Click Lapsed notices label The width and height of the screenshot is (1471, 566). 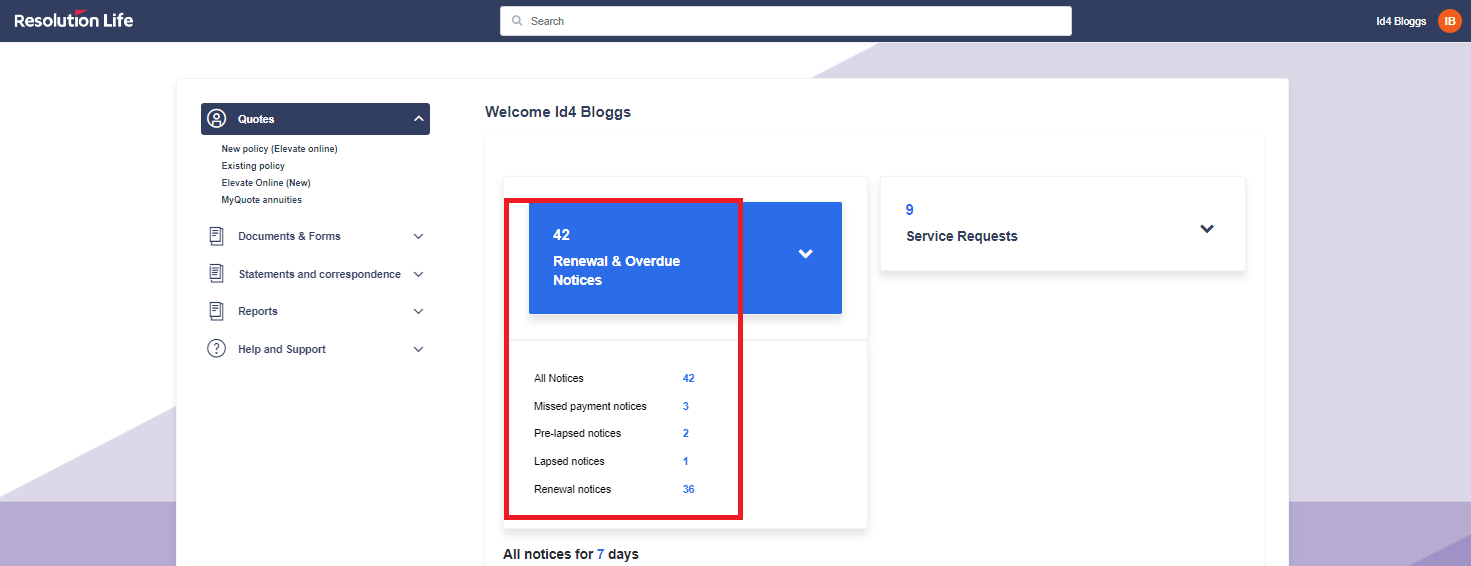click(x=569, y=462)
